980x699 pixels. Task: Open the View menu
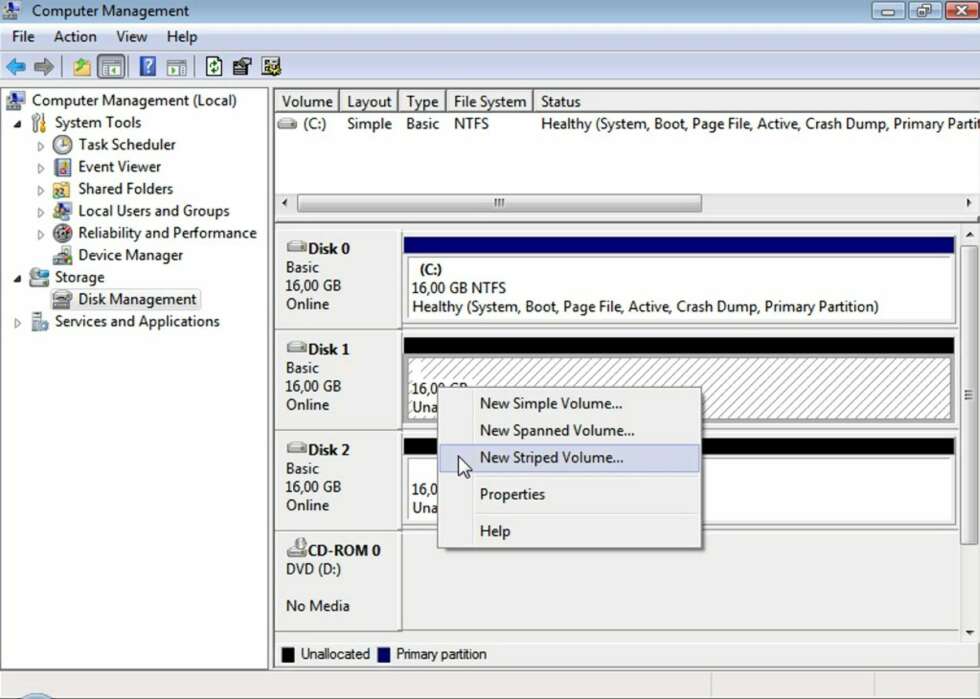point(131,37)
